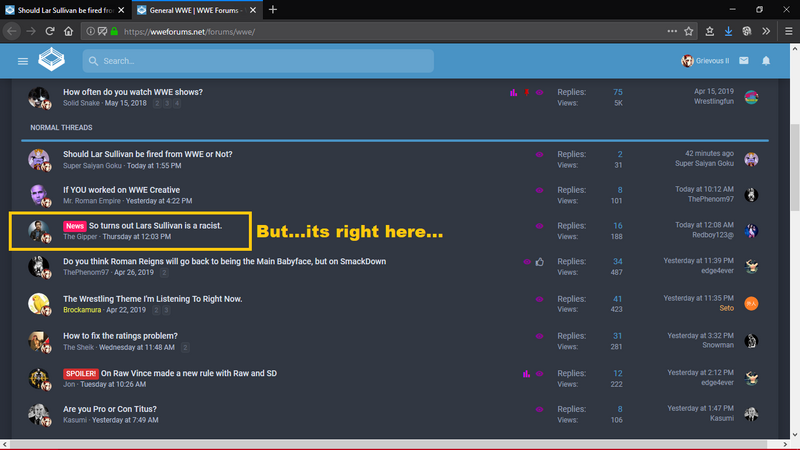
Task: Open 'The Wrestling Theme I'm Listening To Right Now.'
Action: tap(153, 299)
